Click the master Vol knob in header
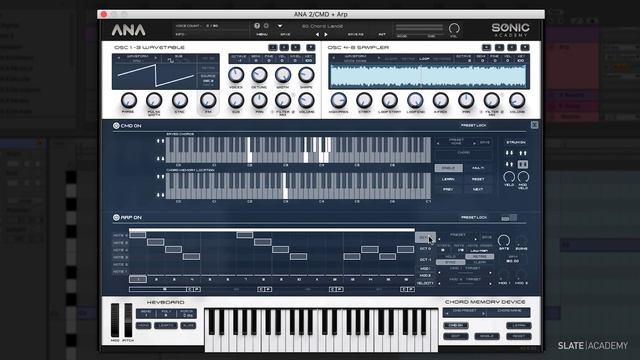Image resolution: width=640 pixels, height=360 pixels. click(454, 29)
